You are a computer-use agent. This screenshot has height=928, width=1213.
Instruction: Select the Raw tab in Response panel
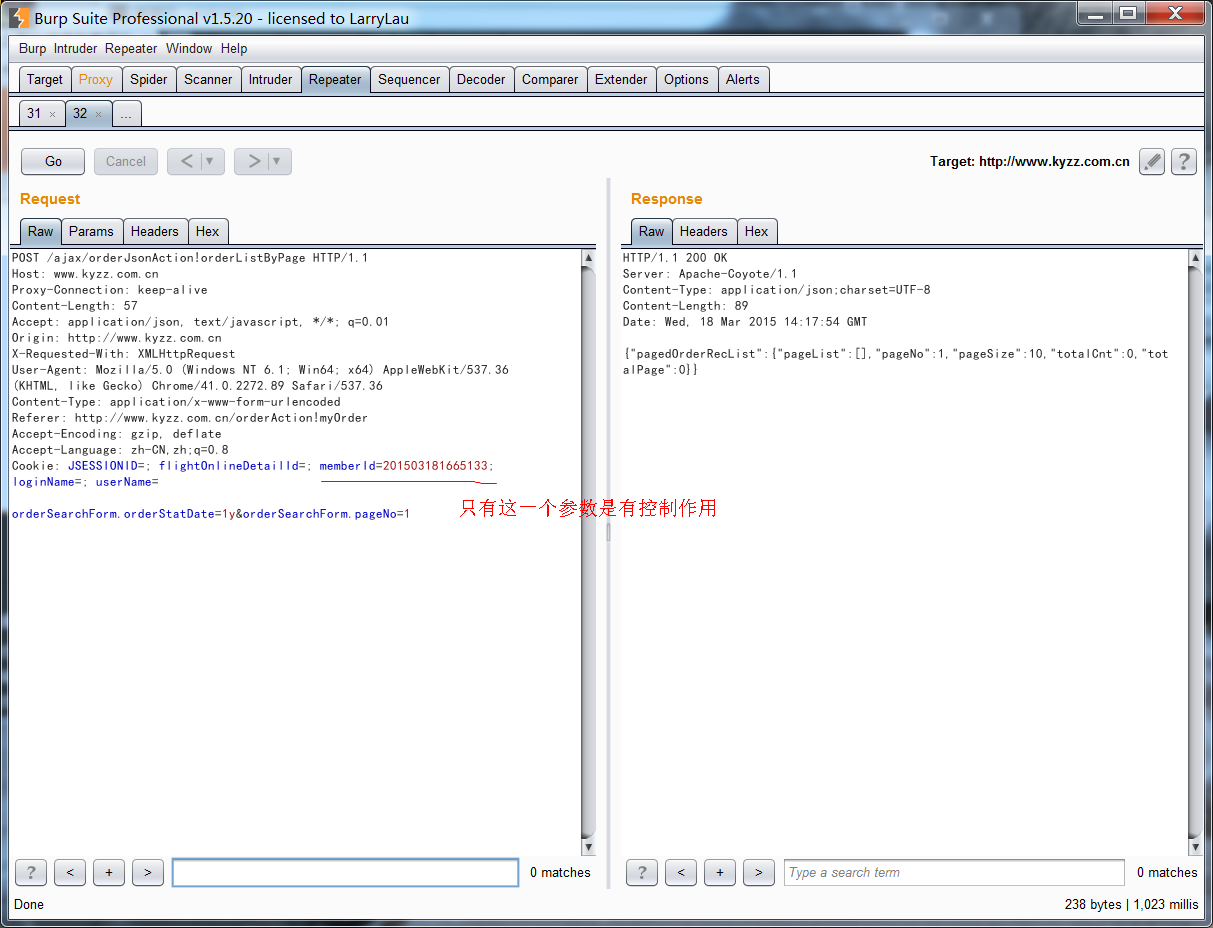[x=651, y=231]
